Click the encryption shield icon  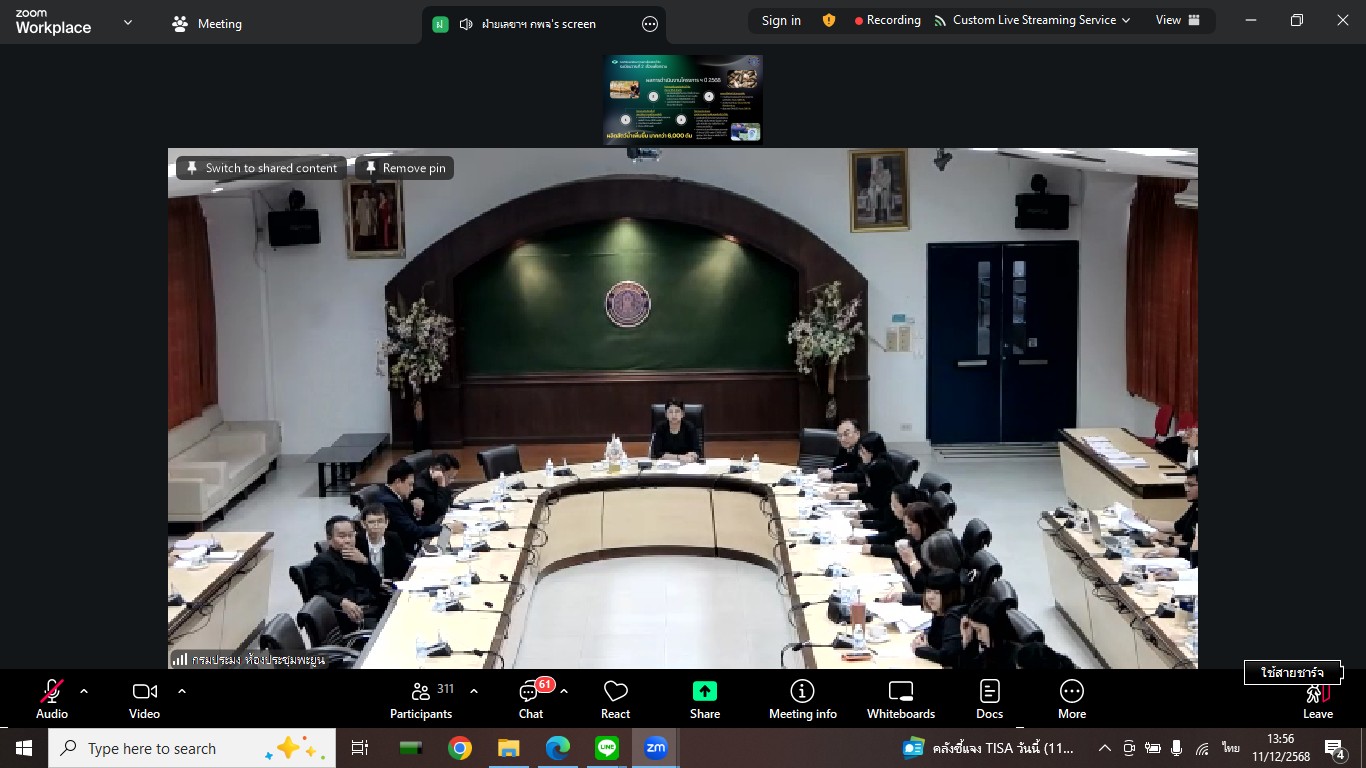click(828, 20)
